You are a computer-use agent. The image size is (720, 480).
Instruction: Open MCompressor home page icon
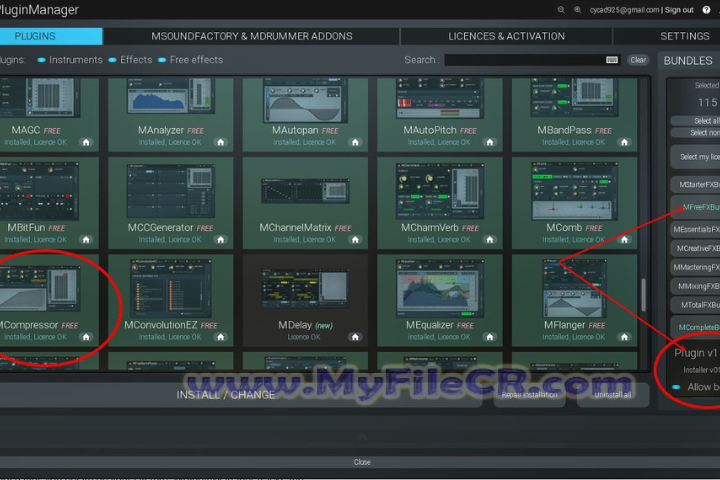(x=86, y=337)
